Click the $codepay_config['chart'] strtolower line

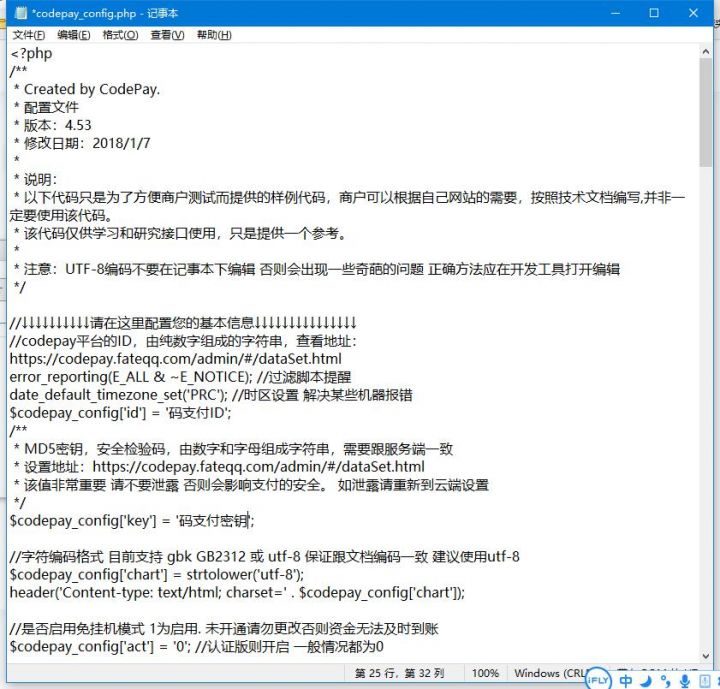click(157, 575)
